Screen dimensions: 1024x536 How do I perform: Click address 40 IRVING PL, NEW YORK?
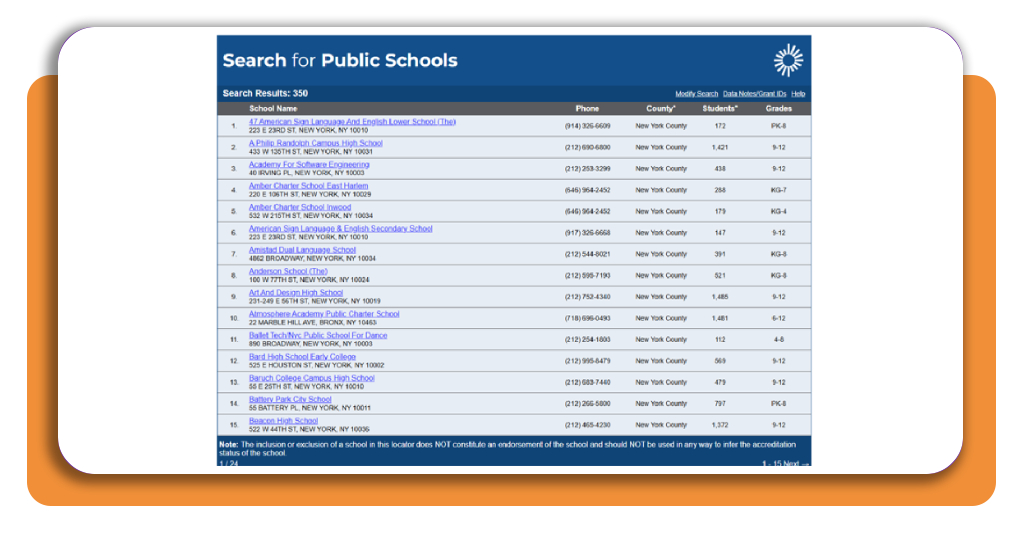click(306, 173)
